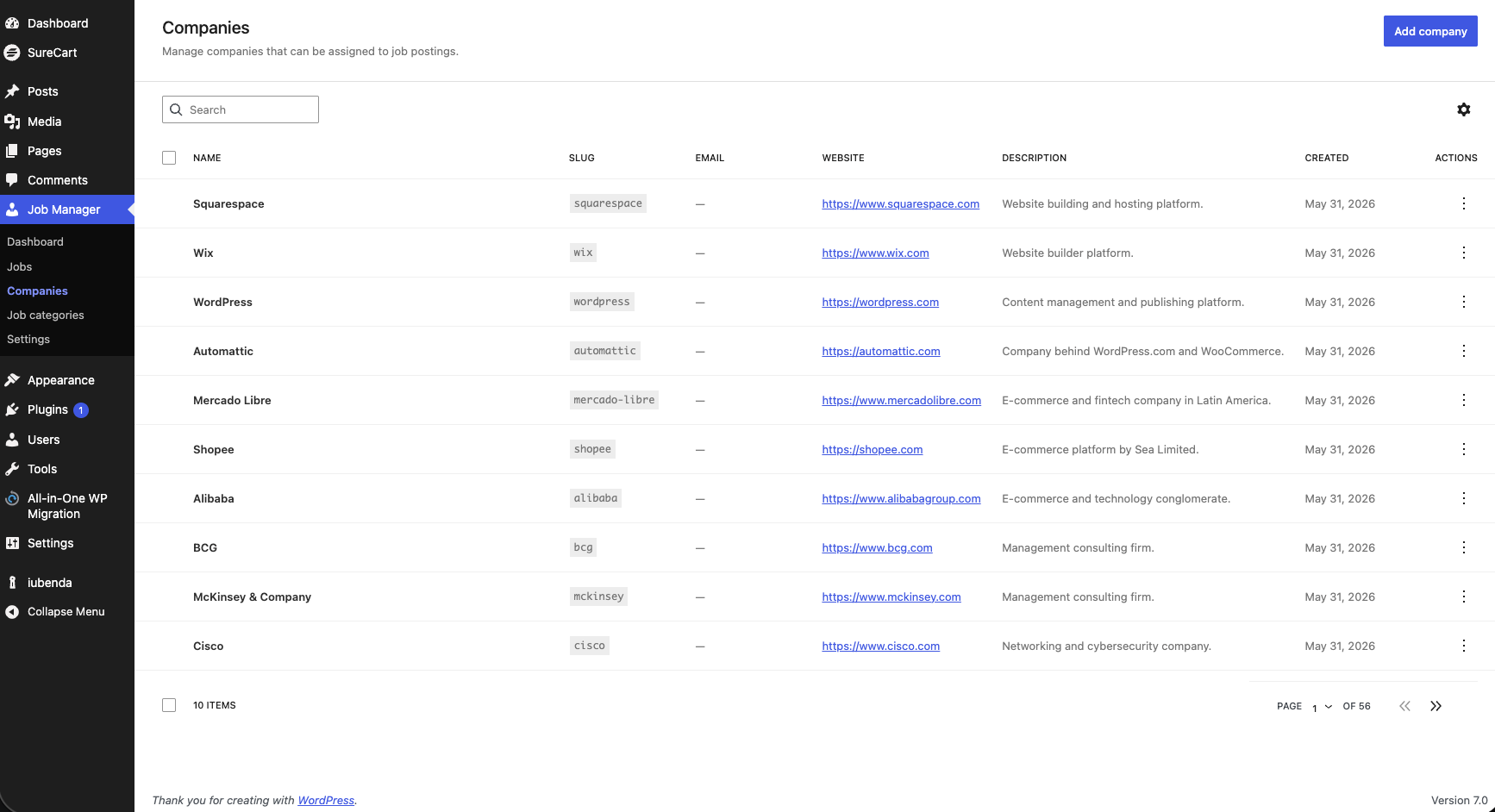1495x812 pixels.
Task: Select the Companies submenu item
Action: (37, 290)
